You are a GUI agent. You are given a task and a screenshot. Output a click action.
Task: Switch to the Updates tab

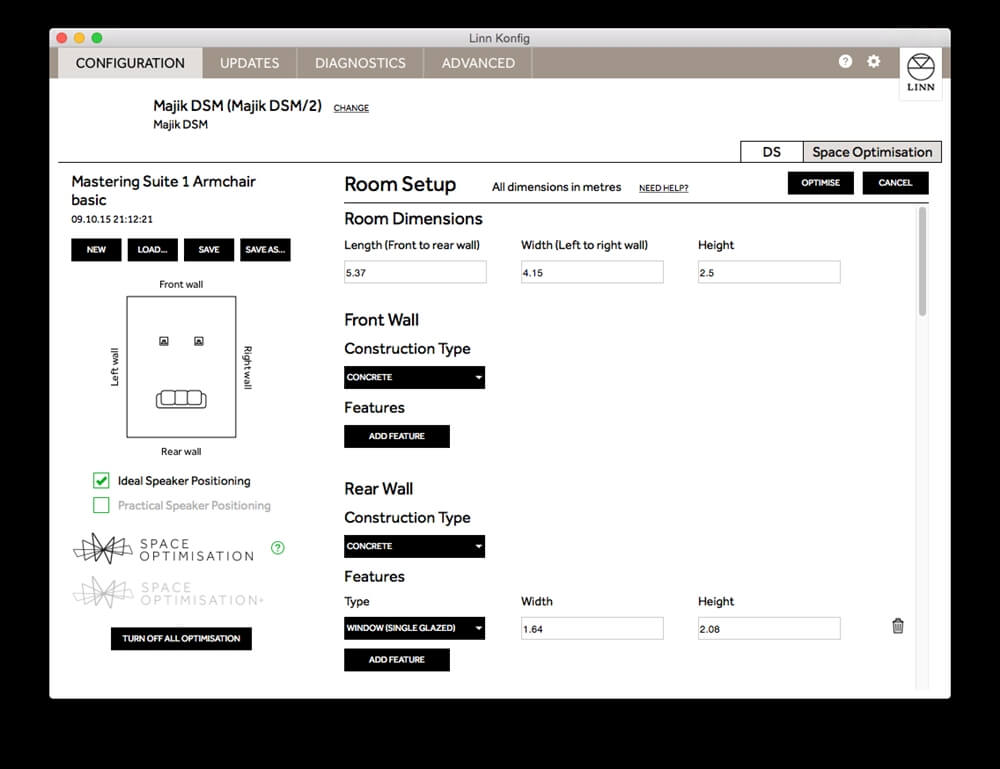[x=249, y=63]
